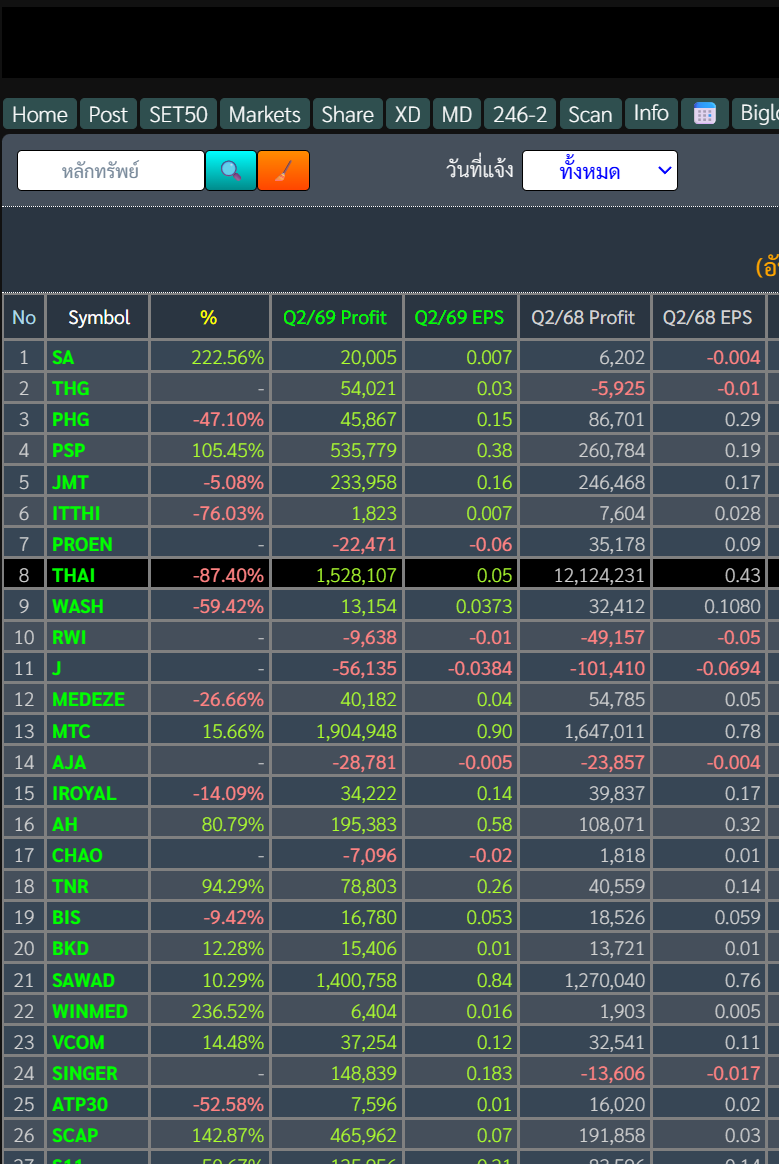Sort by the Symbol column header

[99, 318]
